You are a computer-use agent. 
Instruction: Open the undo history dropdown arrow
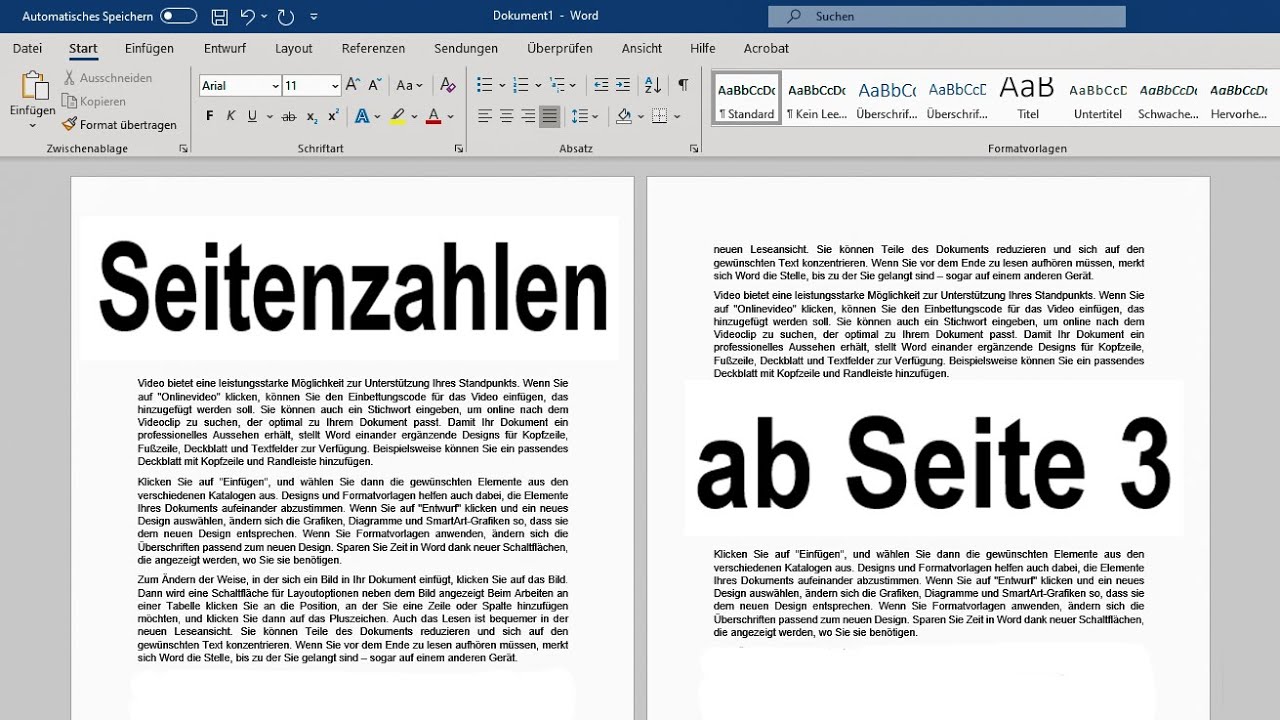click(x=265, y=16)
